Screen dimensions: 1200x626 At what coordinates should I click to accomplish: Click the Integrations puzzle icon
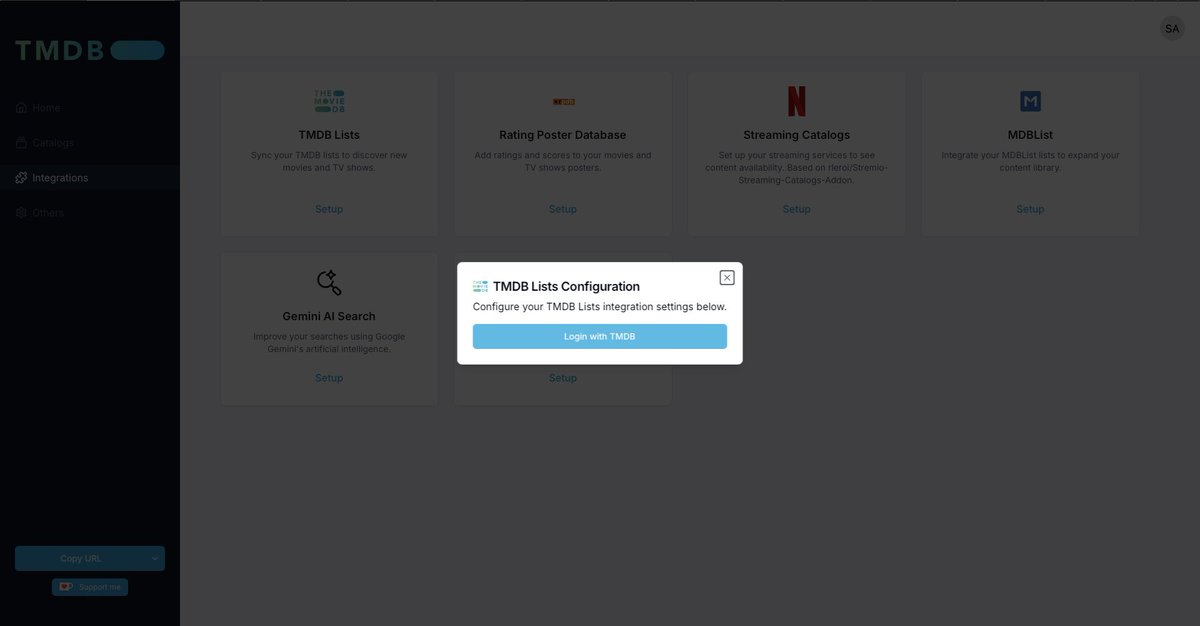(x=22, y=178)
